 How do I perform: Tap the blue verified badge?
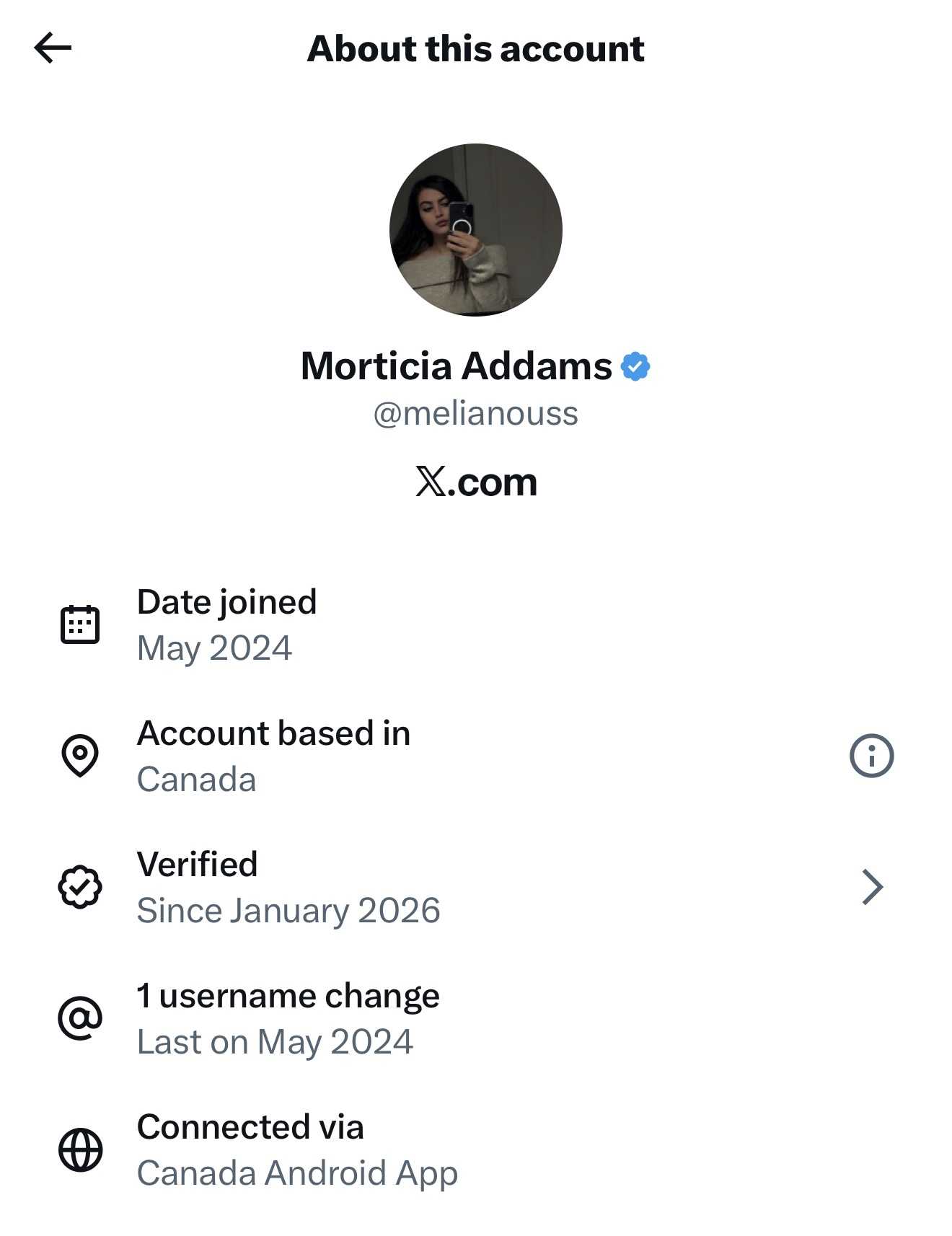(635, 366)
